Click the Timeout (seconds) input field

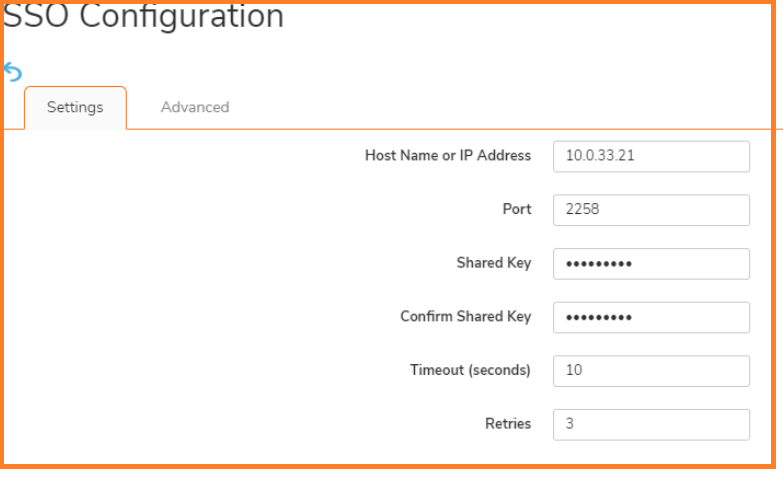(651, 371)
